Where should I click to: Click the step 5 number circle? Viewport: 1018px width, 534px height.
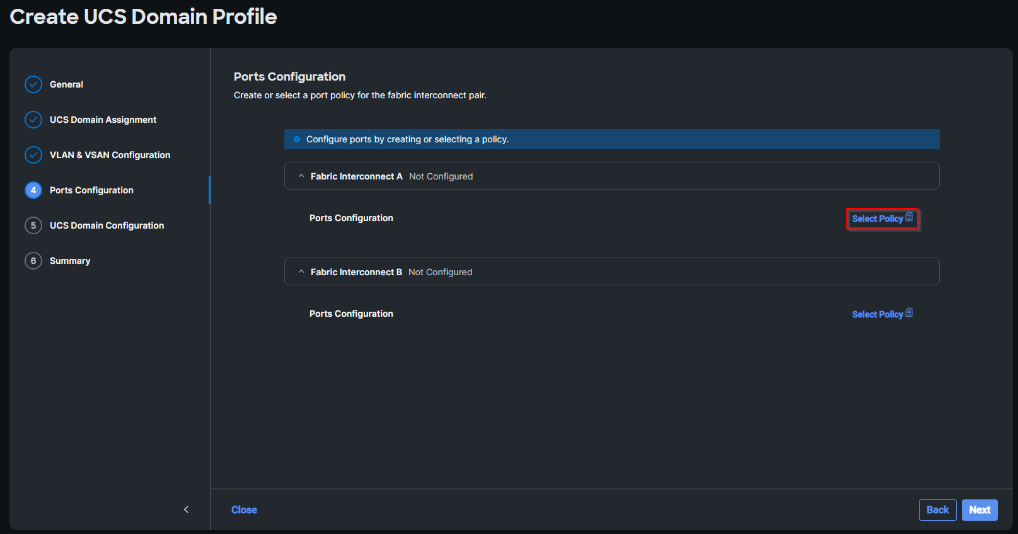[x=33, y=226]
